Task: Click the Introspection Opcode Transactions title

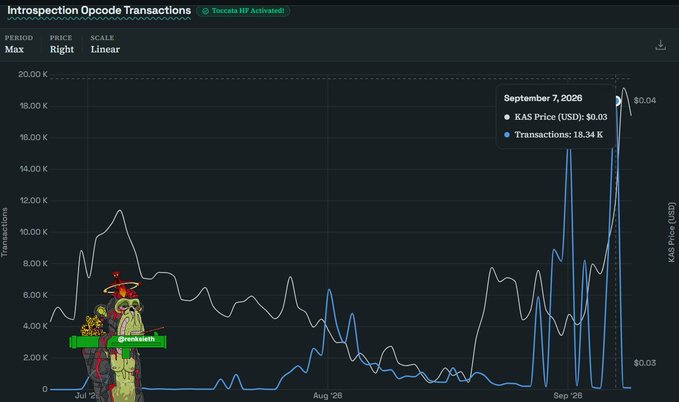Action: pos(99,10)
